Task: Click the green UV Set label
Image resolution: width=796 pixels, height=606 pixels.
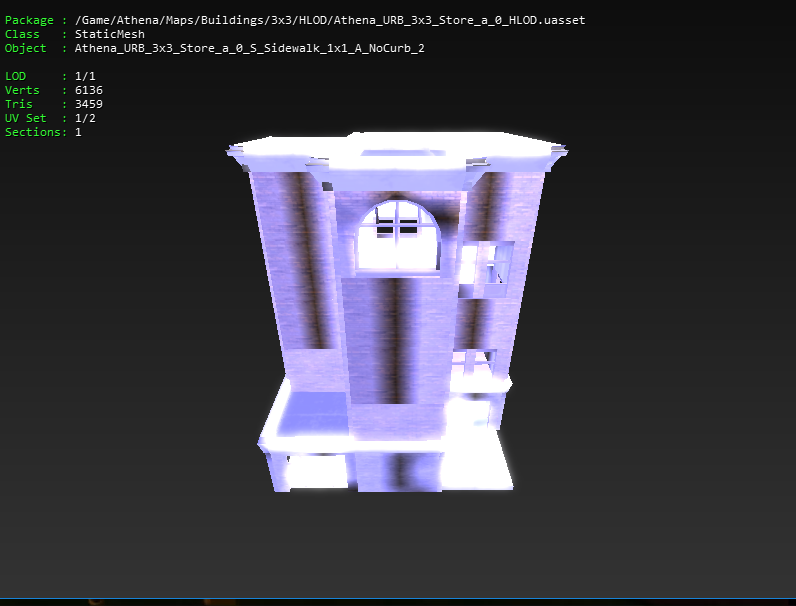Action: click(x=25, y=118)
